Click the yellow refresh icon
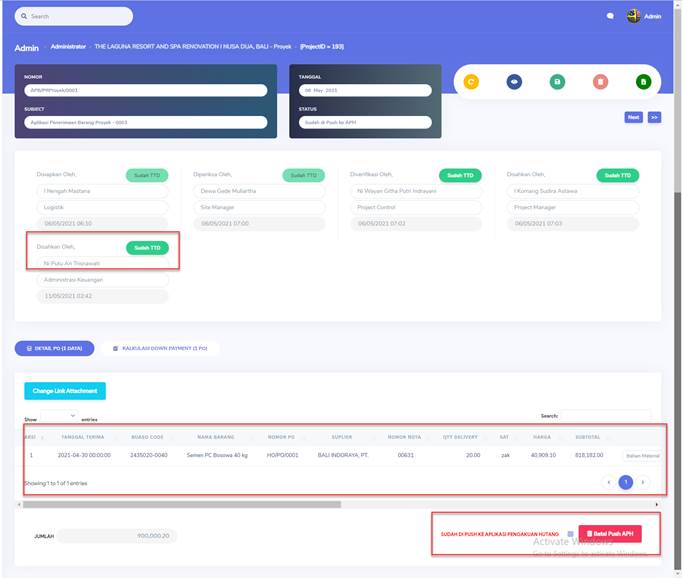Screen dimensions: 682x578 point(471,82)
